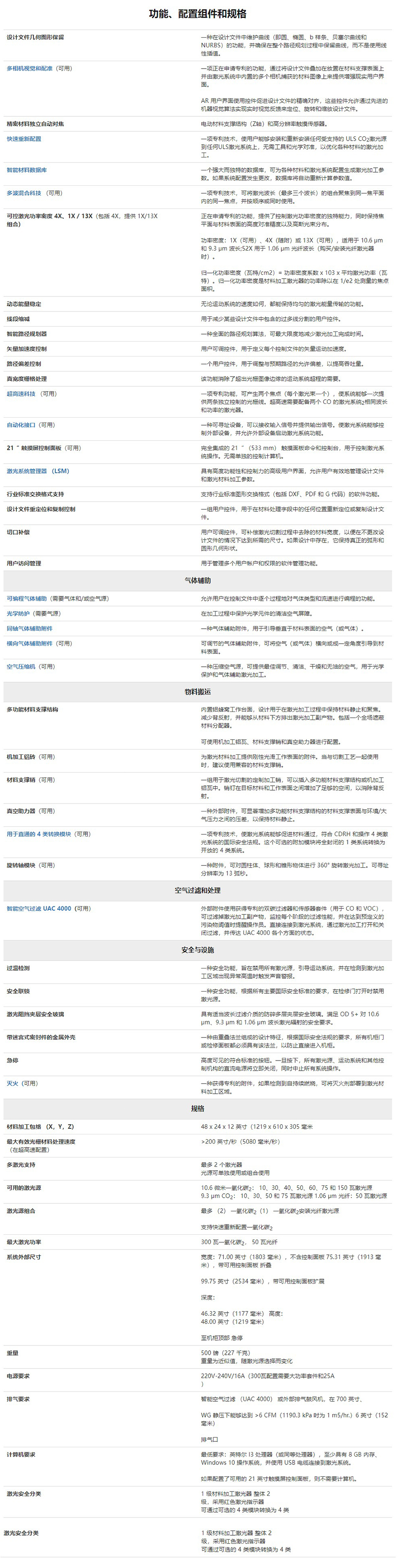Image resolution: width=399 pixels, height=1568 pixels.
Task: Open 激光系统管理器 (LSM) link
Action: tap(38, 471)
